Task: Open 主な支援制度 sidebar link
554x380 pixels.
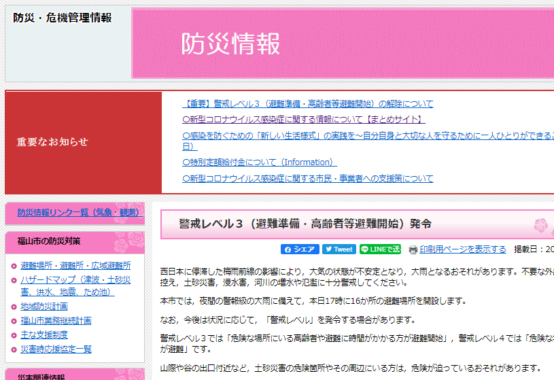Action: click(44, 335)
